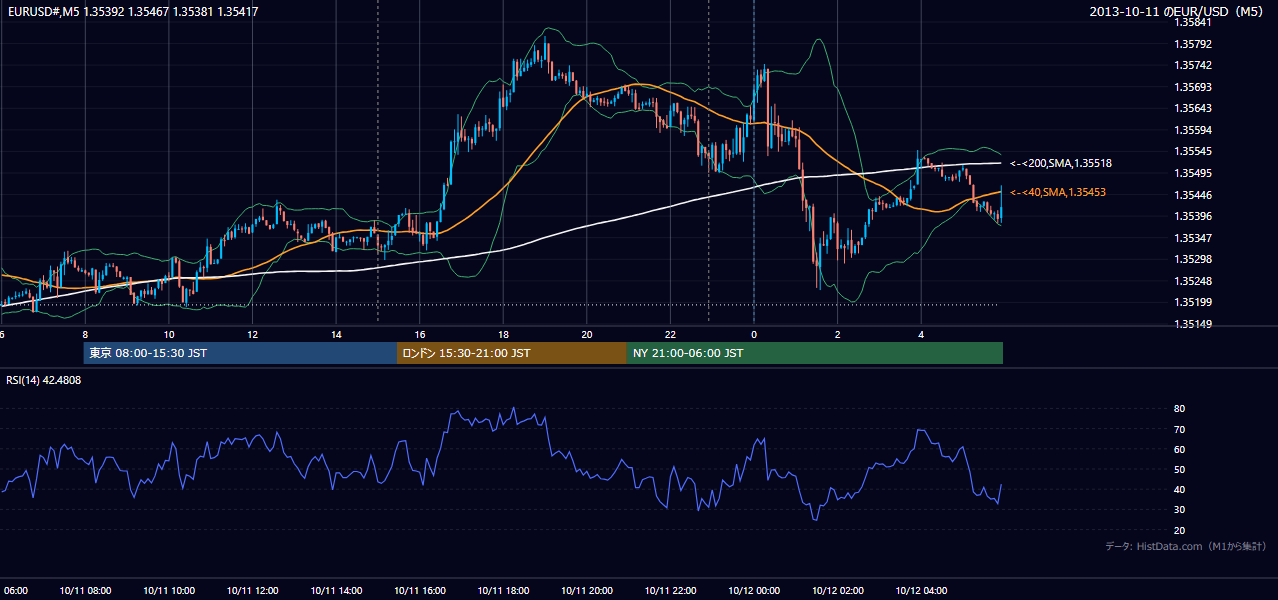Click price level 1.35347 on the axis
The height and width of the screenshot is (600, 1278).
click(1192, 238)
